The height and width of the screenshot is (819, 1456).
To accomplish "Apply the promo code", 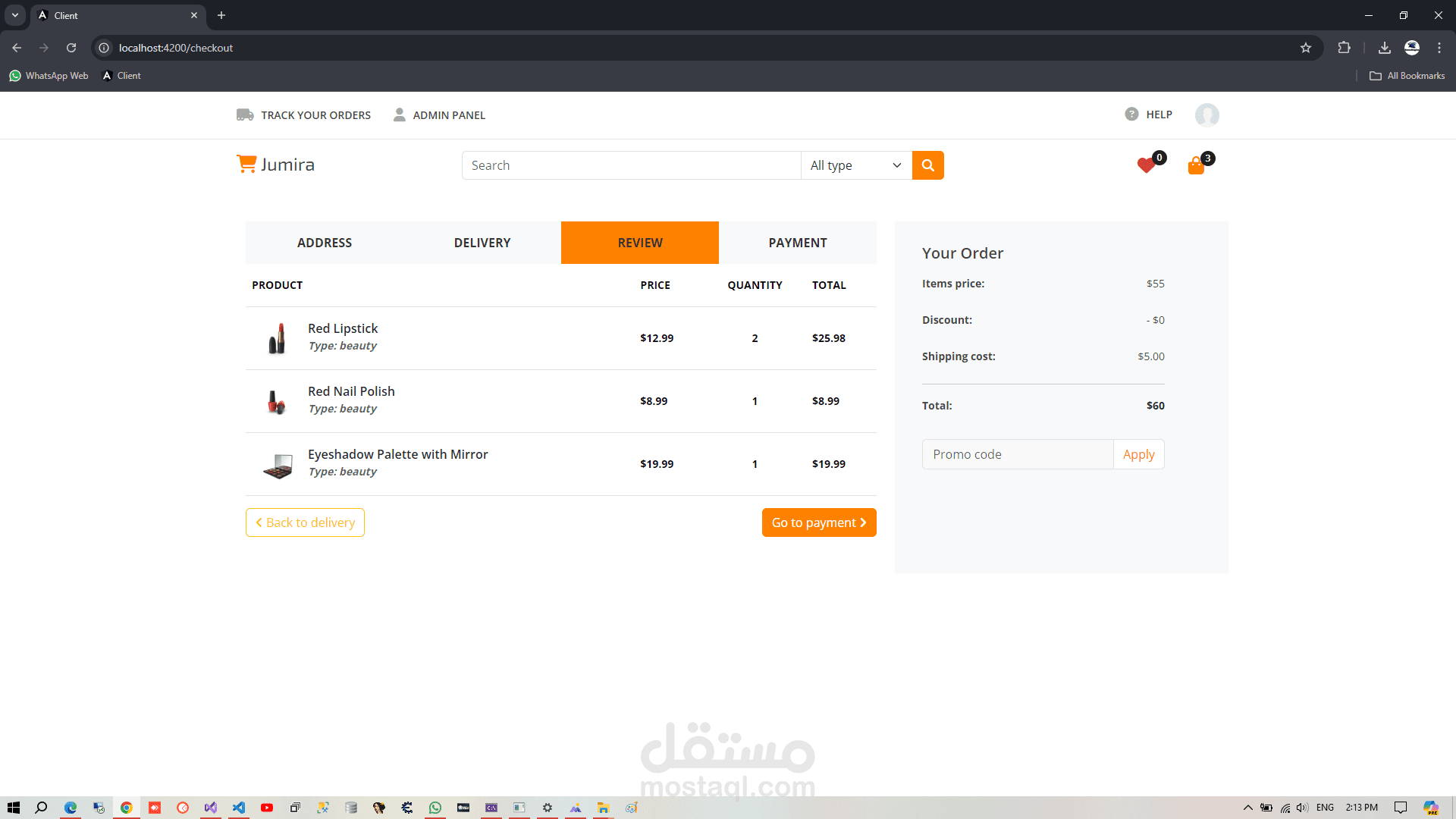I will point(1138,454).
